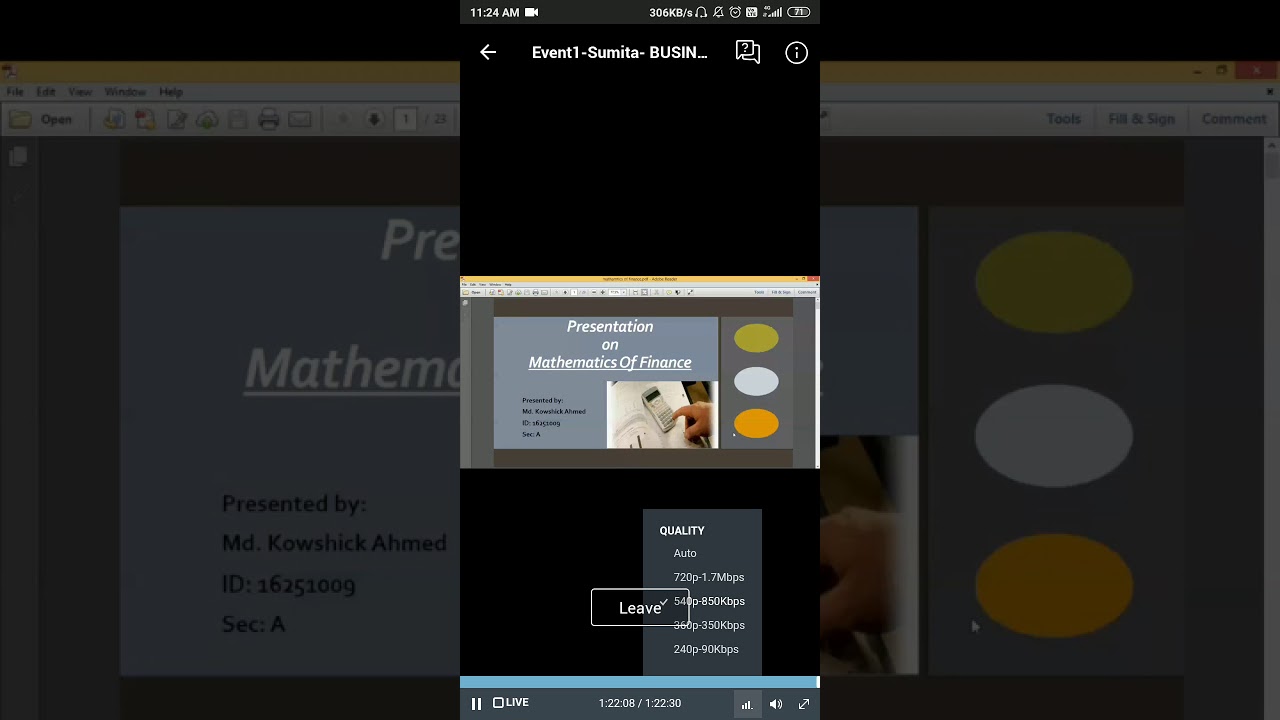Switch to 360p-350Kbps quality

click(709, 625)
